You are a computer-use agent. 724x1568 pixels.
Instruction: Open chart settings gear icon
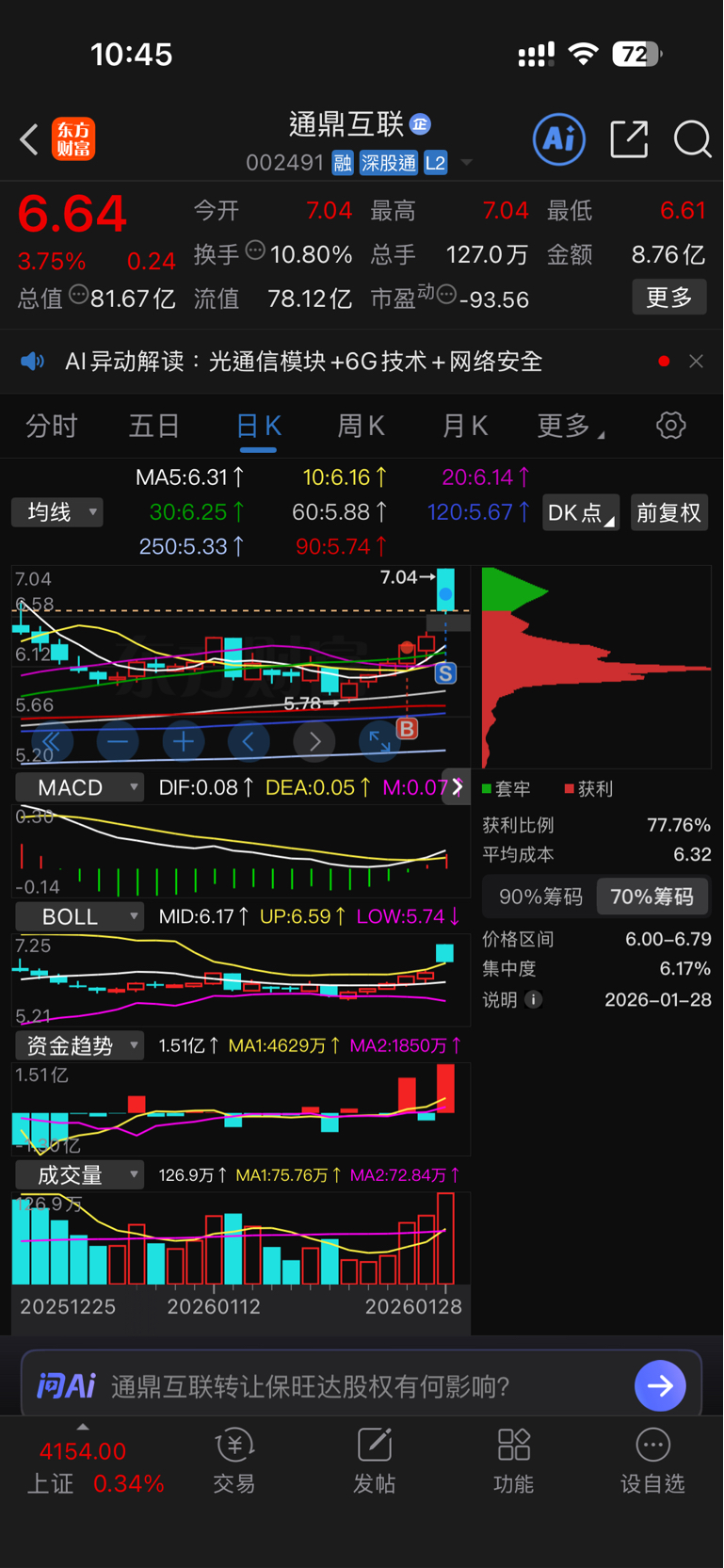click(670, 426)
